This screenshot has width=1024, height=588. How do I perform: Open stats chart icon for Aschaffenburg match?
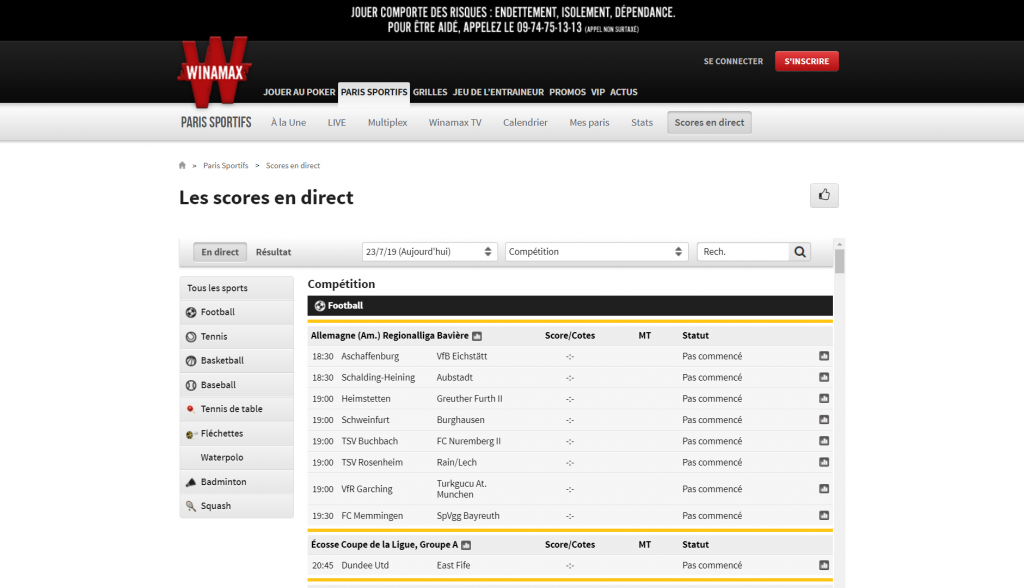point(822,355)
